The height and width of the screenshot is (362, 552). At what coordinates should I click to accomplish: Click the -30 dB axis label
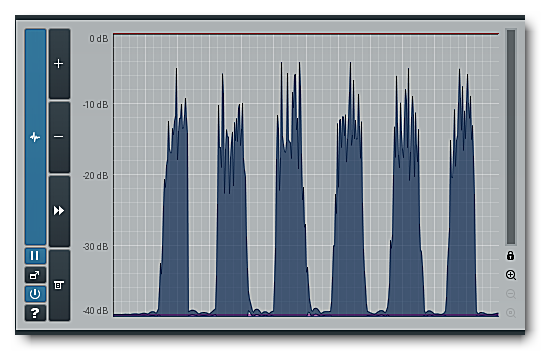95,246
